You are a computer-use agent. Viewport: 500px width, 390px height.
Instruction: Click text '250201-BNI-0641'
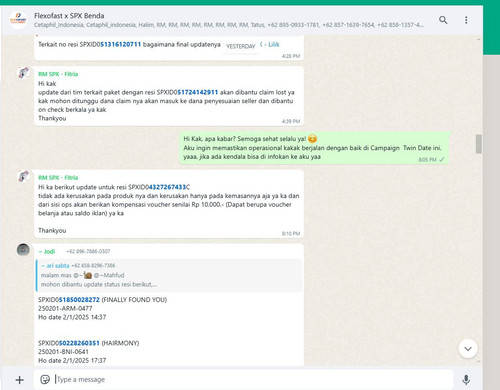point(63,352)
